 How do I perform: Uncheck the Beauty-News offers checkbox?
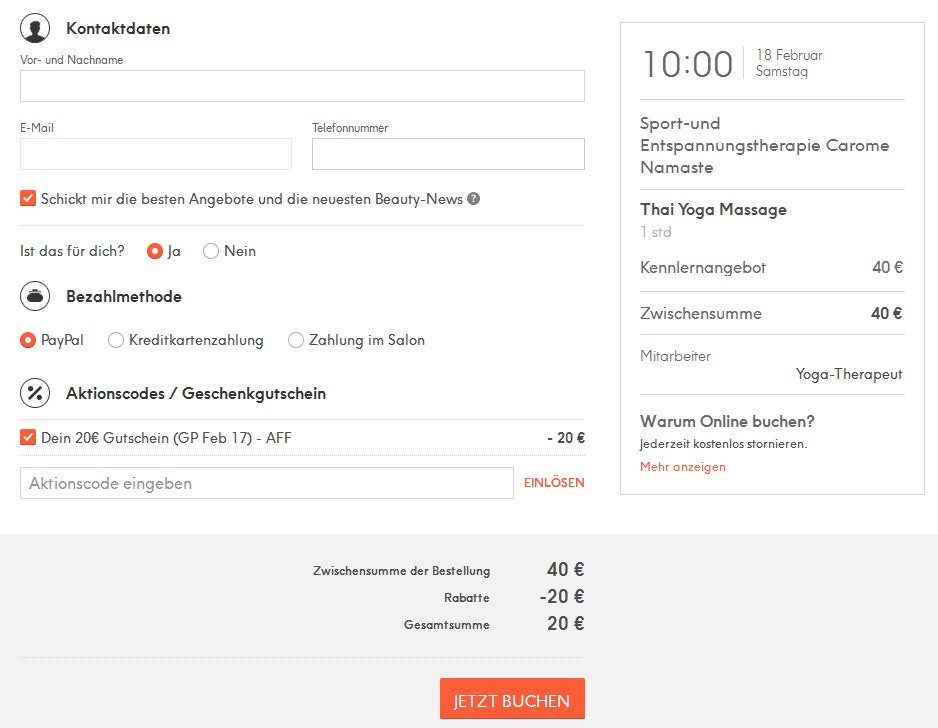coord(28,198)
